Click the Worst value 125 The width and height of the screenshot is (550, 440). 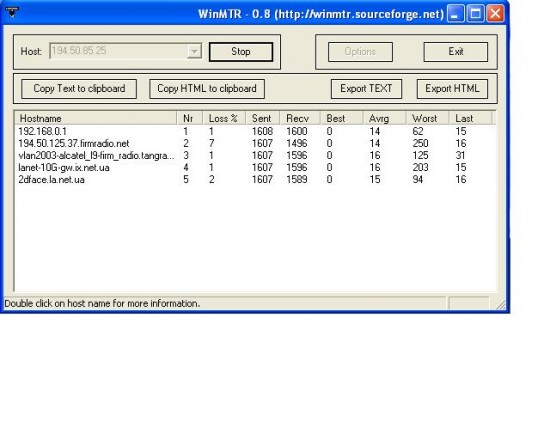pyautogui.click(x=420, y=155)
